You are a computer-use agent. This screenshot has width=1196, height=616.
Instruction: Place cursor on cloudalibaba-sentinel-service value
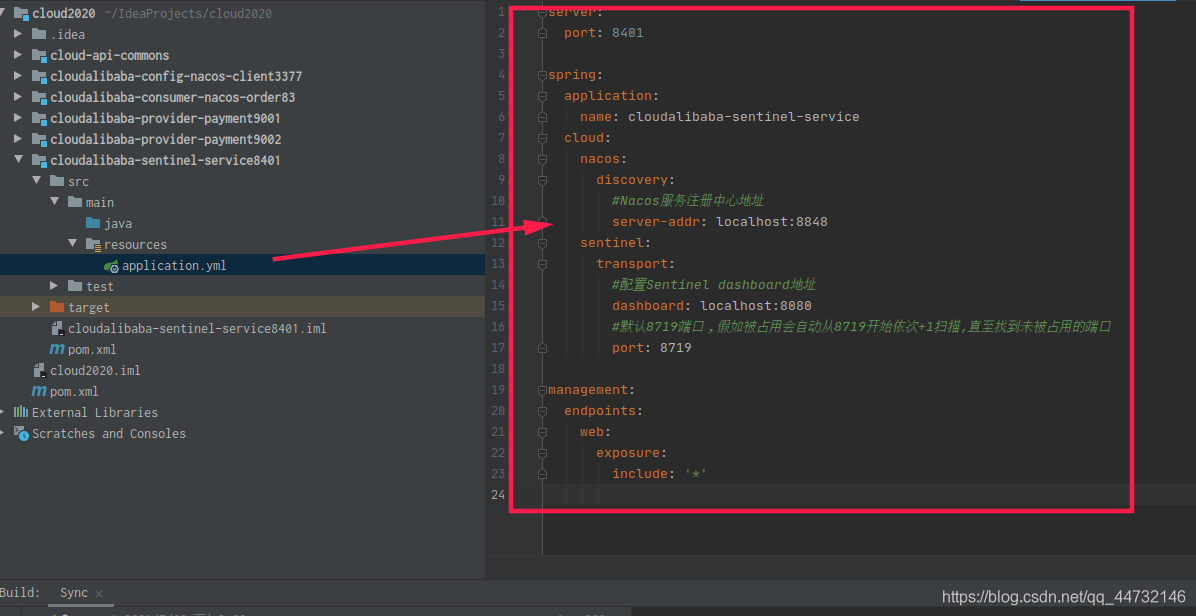click(x=744, y=117)
